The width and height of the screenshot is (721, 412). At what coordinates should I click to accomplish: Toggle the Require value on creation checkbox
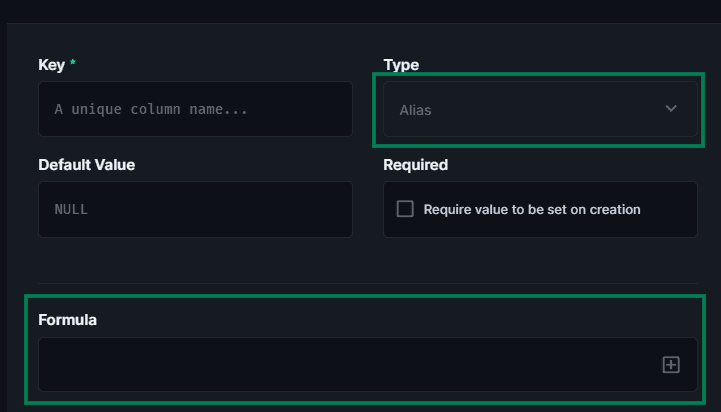coord(405,209)
